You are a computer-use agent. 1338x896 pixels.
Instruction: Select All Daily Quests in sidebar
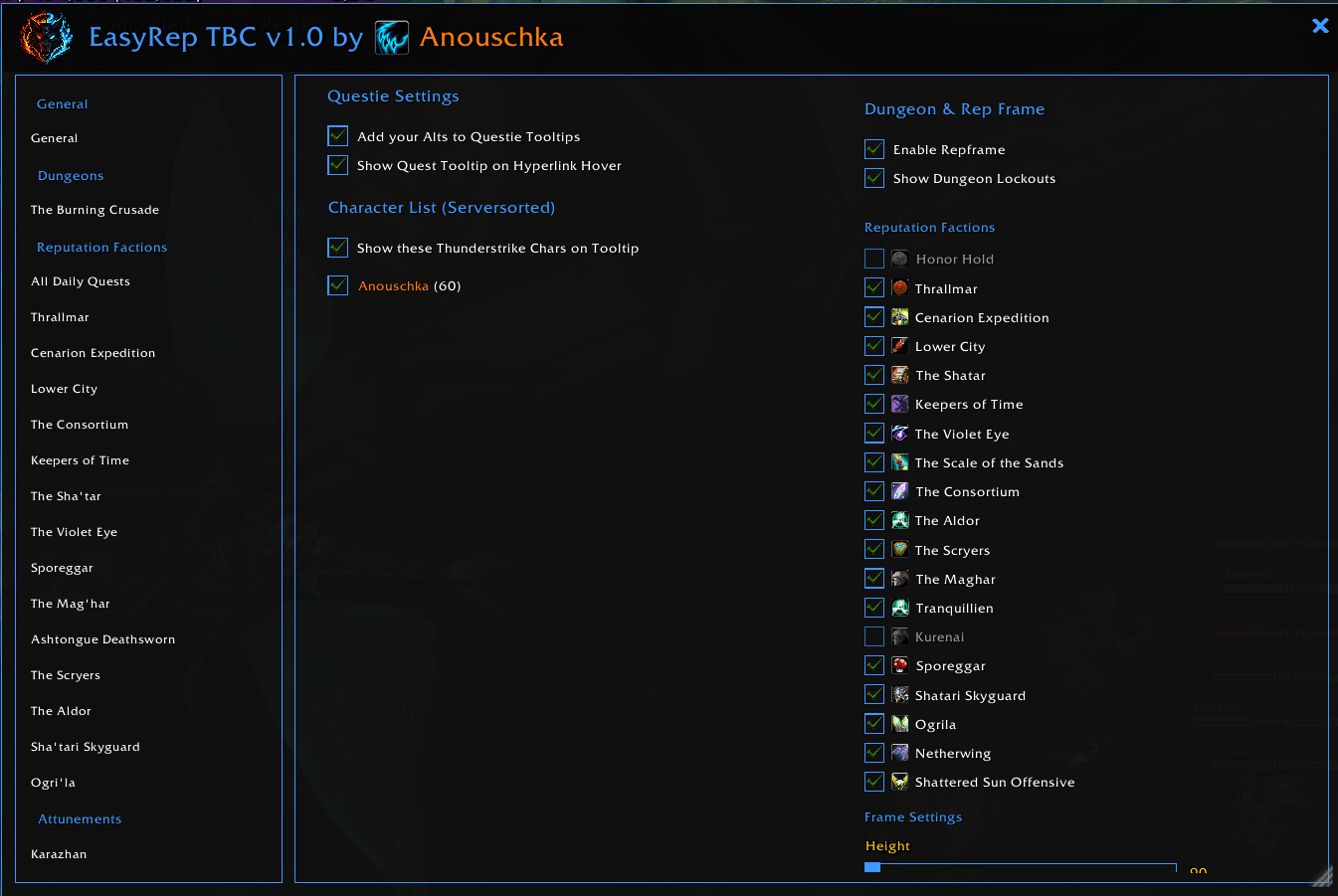[x=81, y=281]
